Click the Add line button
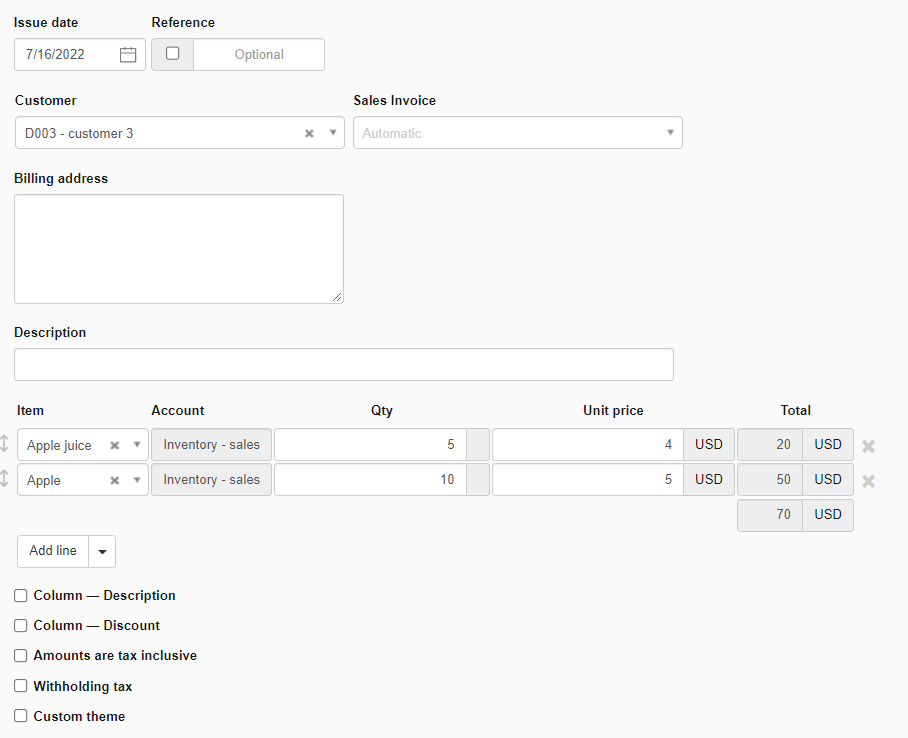This screenshot has width=908, height=738. pos(53,551)
